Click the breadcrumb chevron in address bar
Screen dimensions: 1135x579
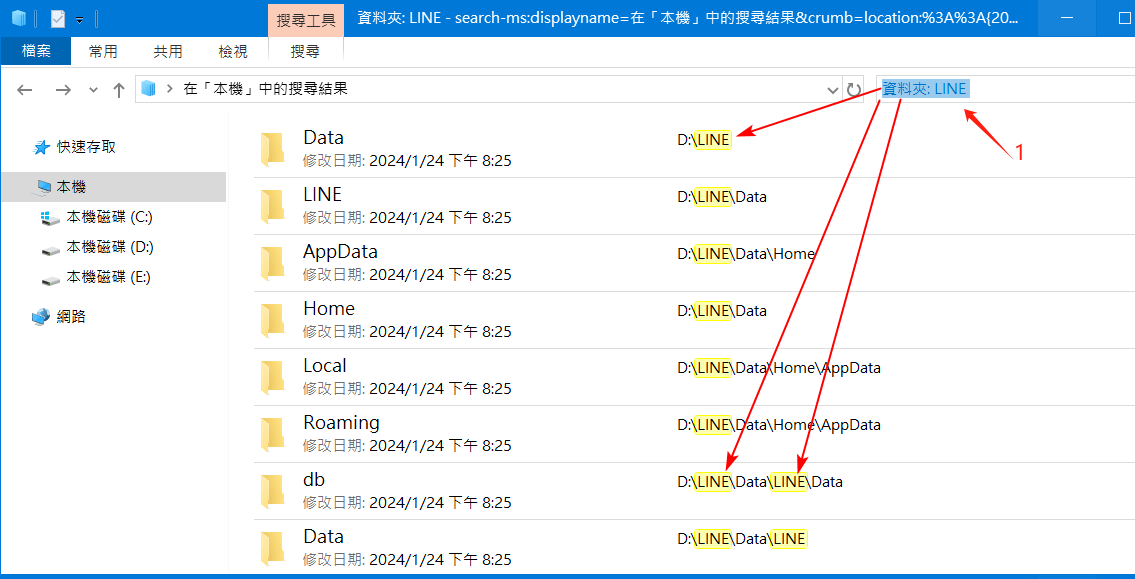(x=169, y=90)
